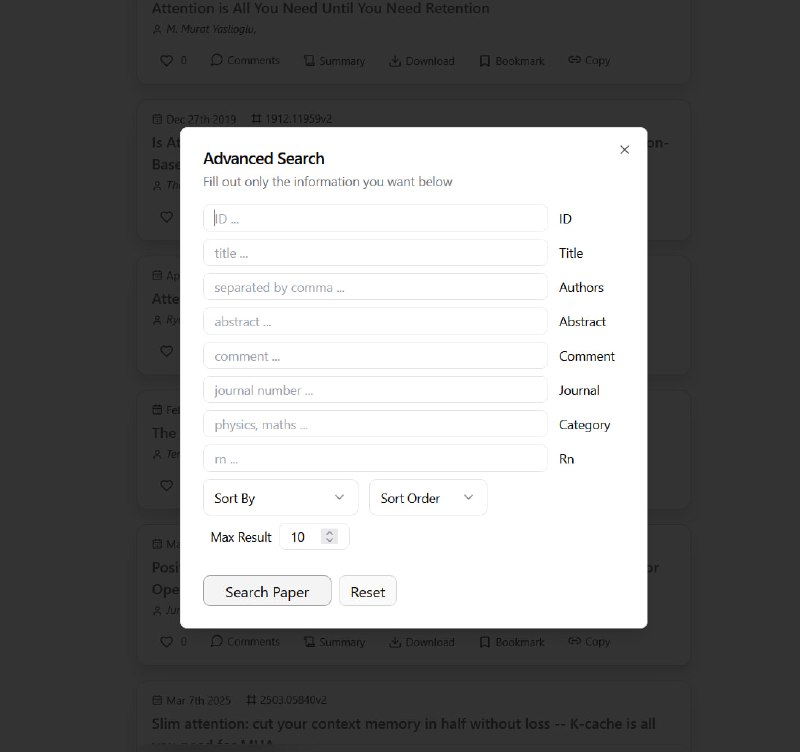This screenshot has width=800, height=752.
Task: Click the ID input field
Action: coord(375,218)
